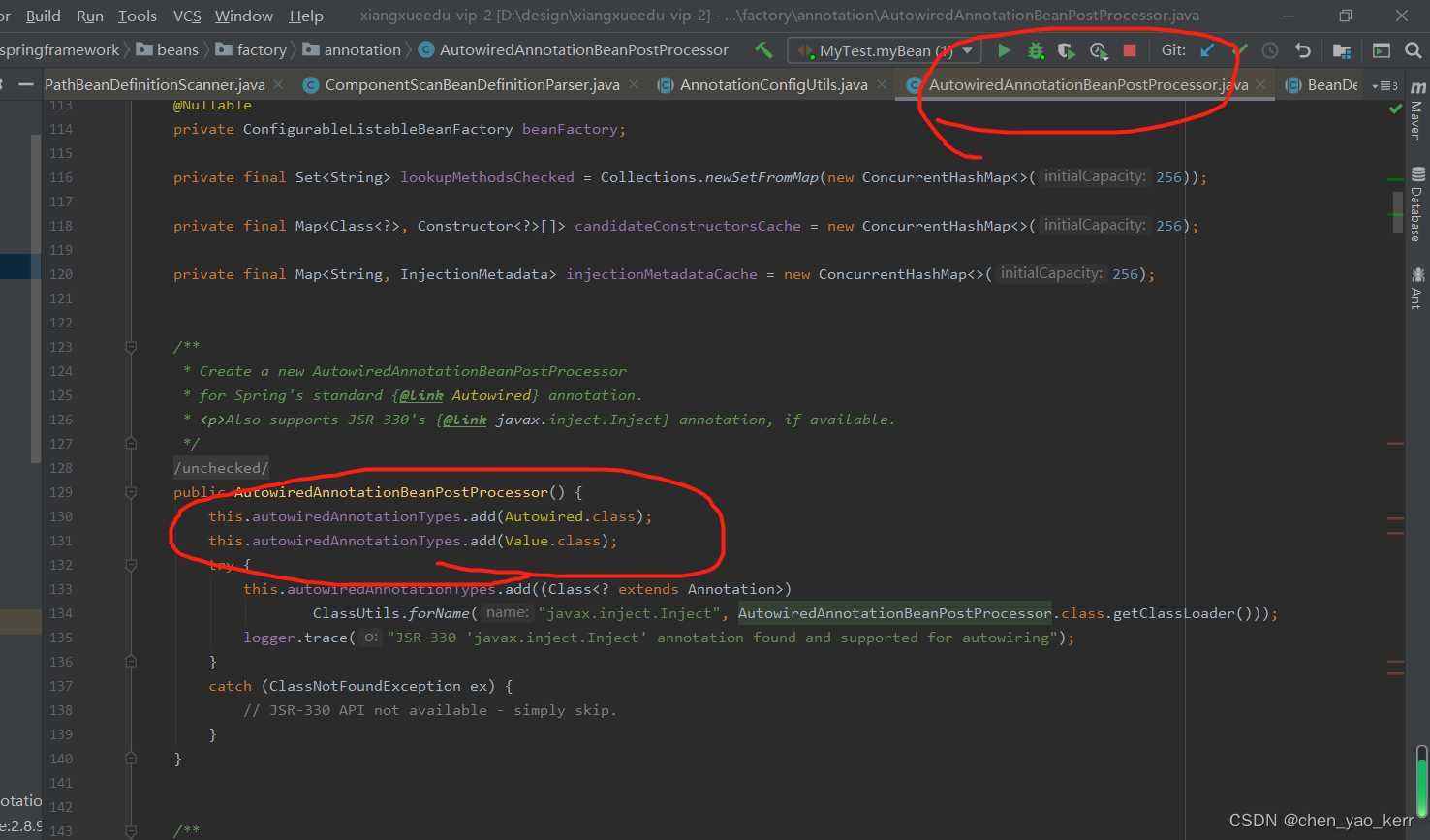Open the Database tool window
This screenshot has width=1430, height=840.
click(x=1416, y=203)
